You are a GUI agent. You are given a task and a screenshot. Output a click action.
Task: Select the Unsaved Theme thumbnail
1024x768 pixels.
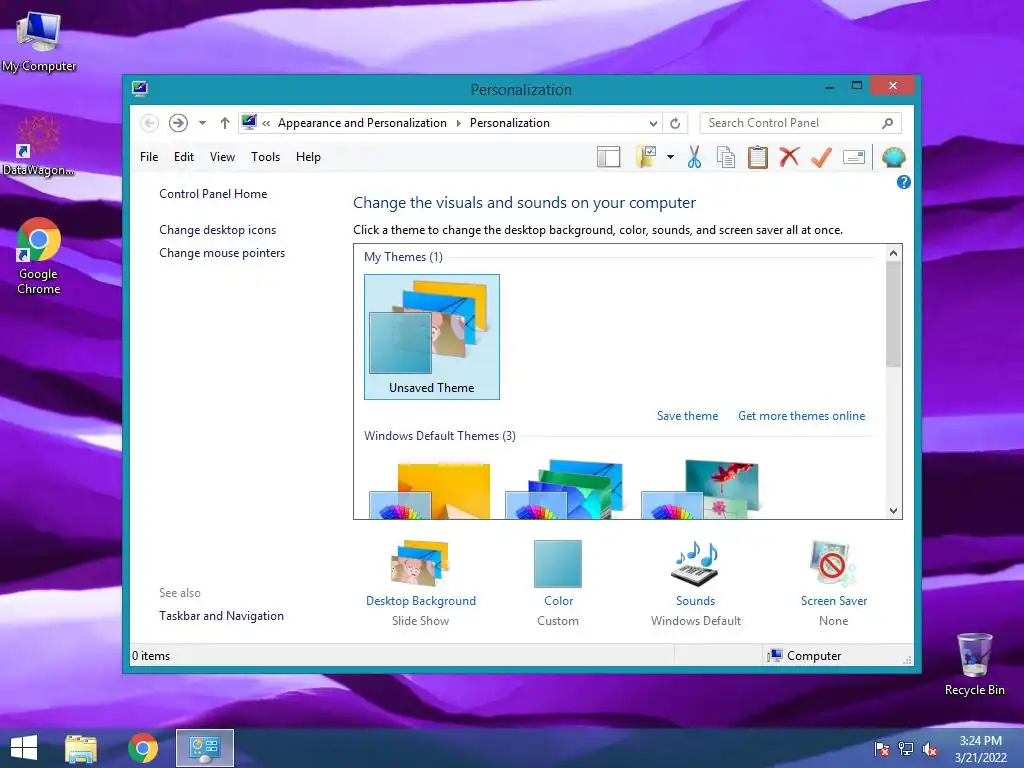432,337
